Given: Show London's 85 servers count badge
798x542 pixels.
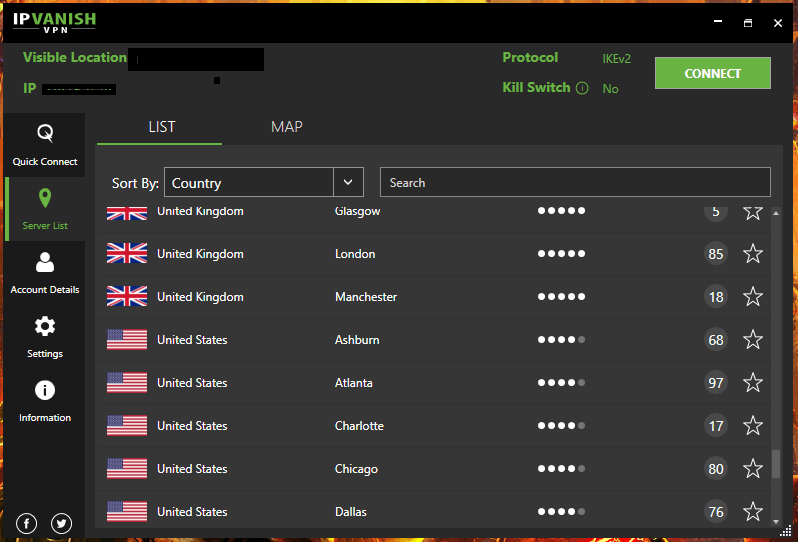Looking at the screenshot, I should click(716, 253).
